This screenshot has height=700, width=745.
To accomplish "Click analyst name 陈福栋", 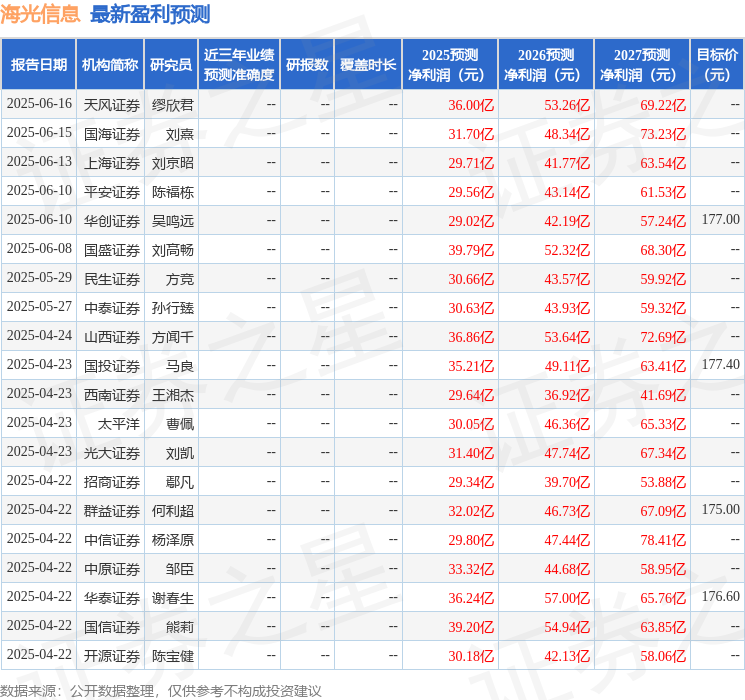I will [x=172, y=192].
